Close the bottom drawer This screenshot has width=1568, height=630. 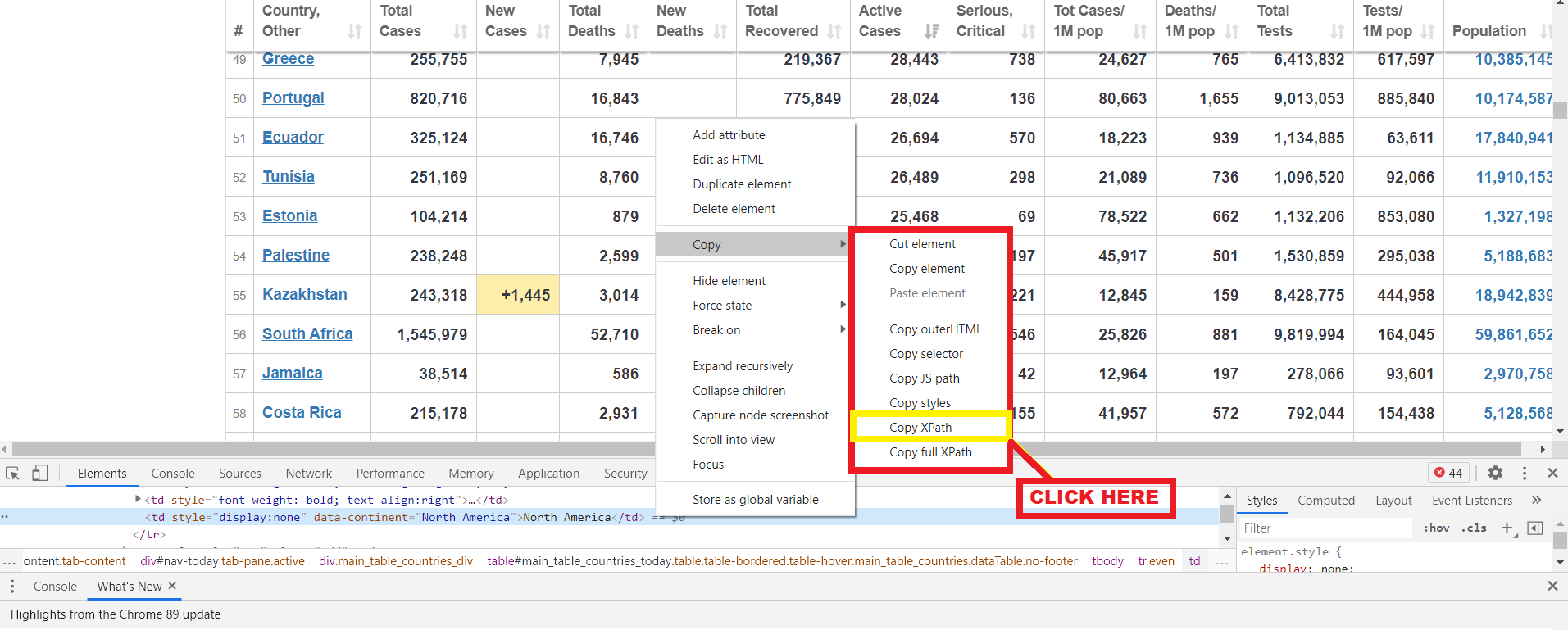tap(1552, 586)
